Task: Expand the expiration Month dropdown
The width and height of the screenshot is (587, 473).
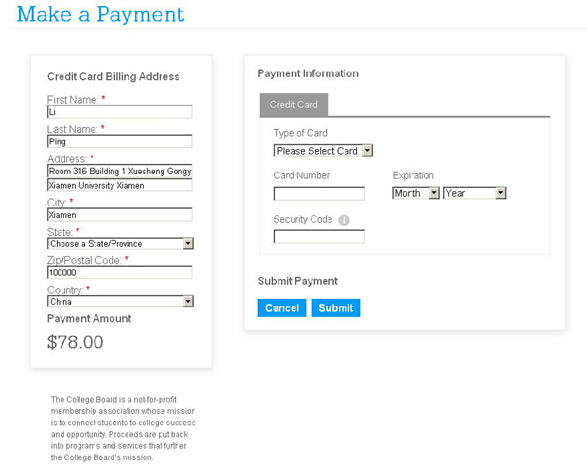Action: [x=416, y=193]
